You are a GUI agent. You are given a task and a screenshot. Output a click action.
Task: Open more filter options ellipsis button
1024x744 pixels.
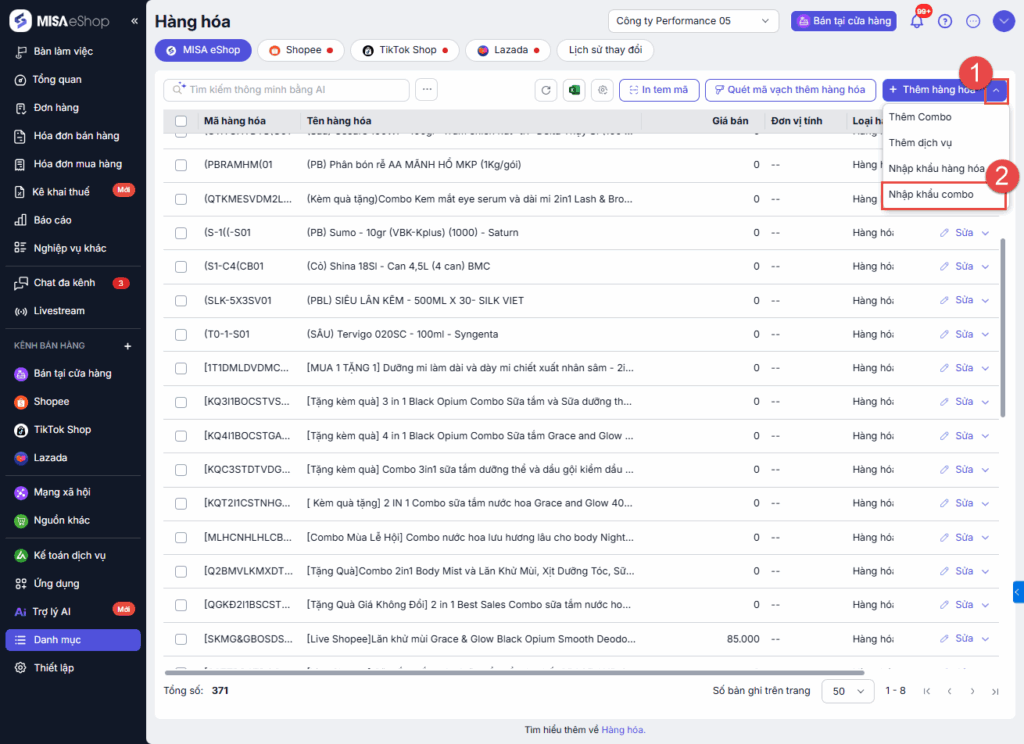pyautogui.click(x=426, y=89)
